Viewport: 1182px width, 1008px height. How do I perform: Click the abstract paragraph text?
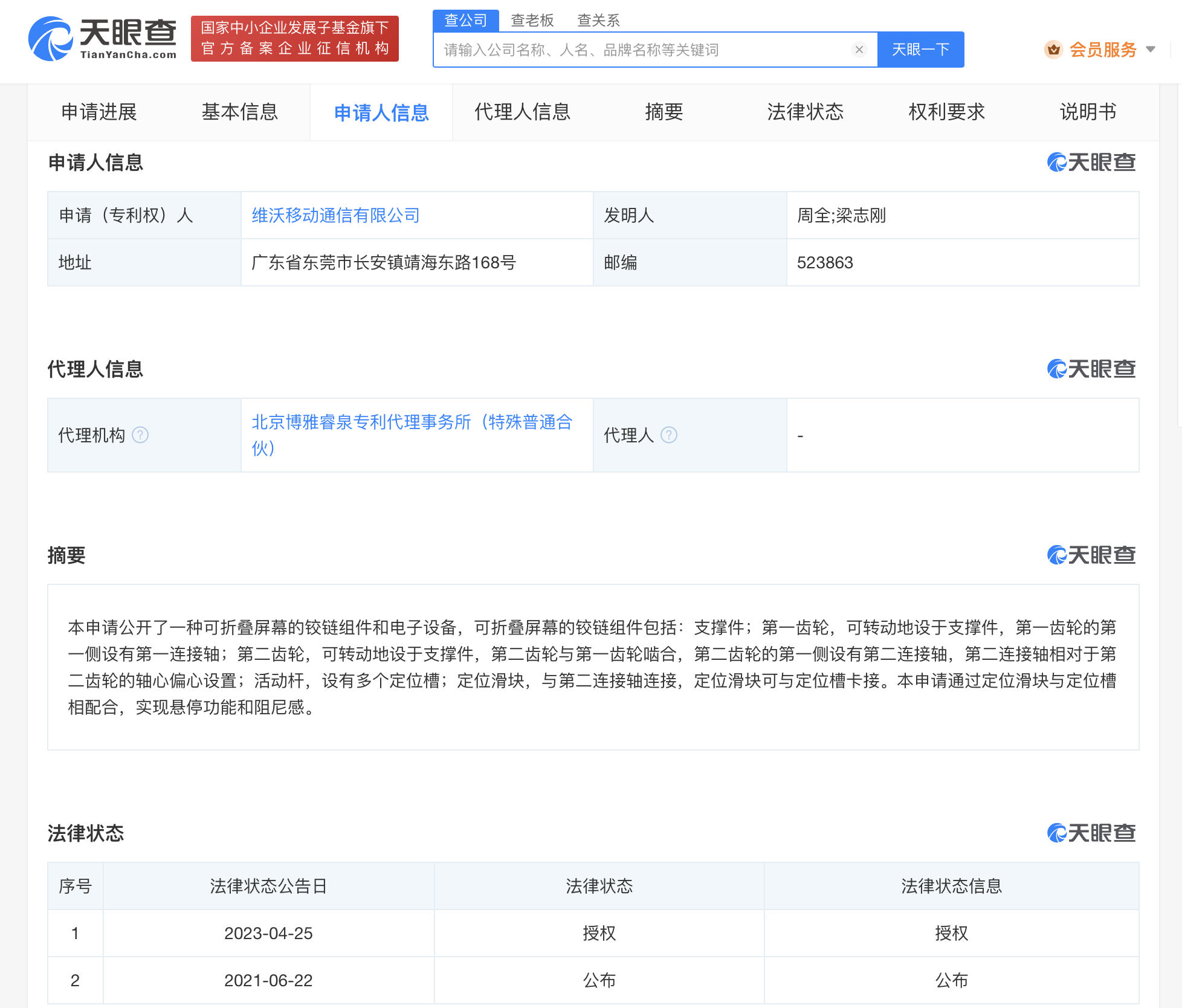coord(592,667)
